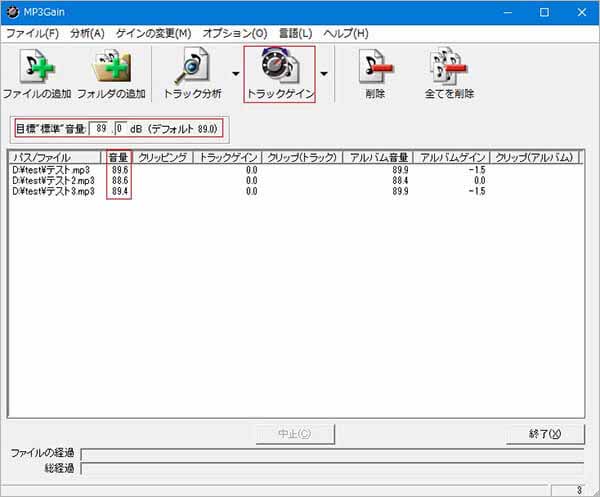Viewport: 600px width, 497px height.
Task: Run トラック分析 track analysis
Action: click(192, 74)
